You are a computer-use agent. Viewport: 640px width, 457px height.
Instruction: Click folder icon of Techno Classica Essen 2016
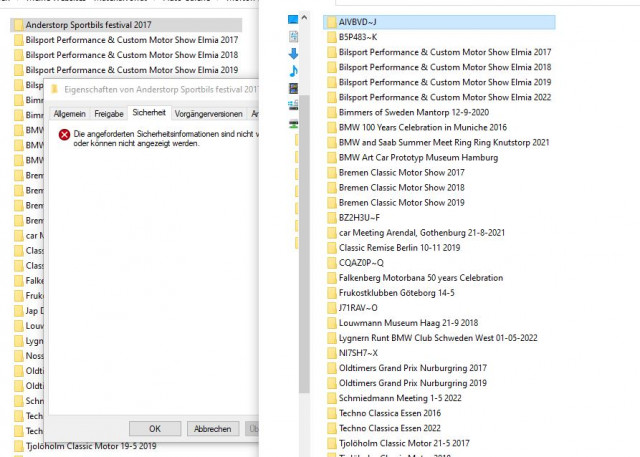(331, 413)
